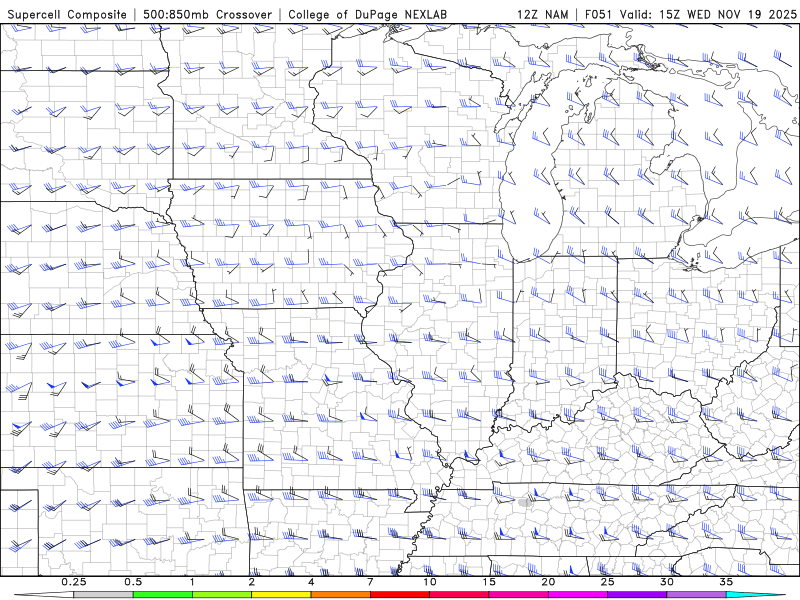800x600 pixels.
Task: Click the 'Supercell Composite' title text
Action: coord(67,14)
